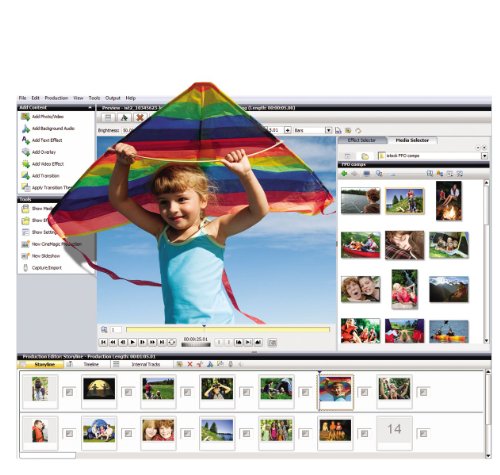This screenshot has height=475, width=500.
Task: Jump to end of the preview
Action: [x=162, y=342]
